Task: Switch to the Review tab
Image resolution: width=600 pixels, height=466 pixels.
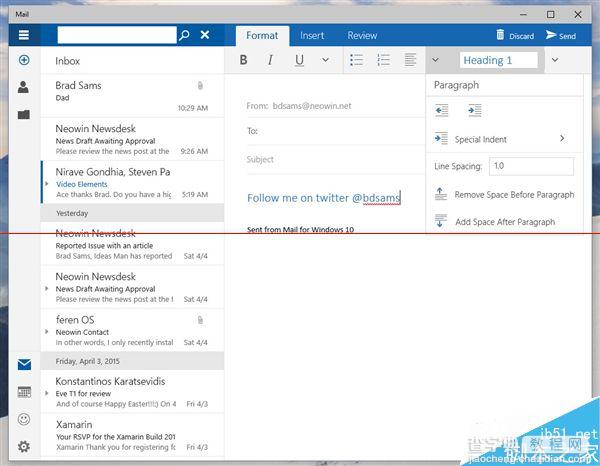Action: [362, 36]
